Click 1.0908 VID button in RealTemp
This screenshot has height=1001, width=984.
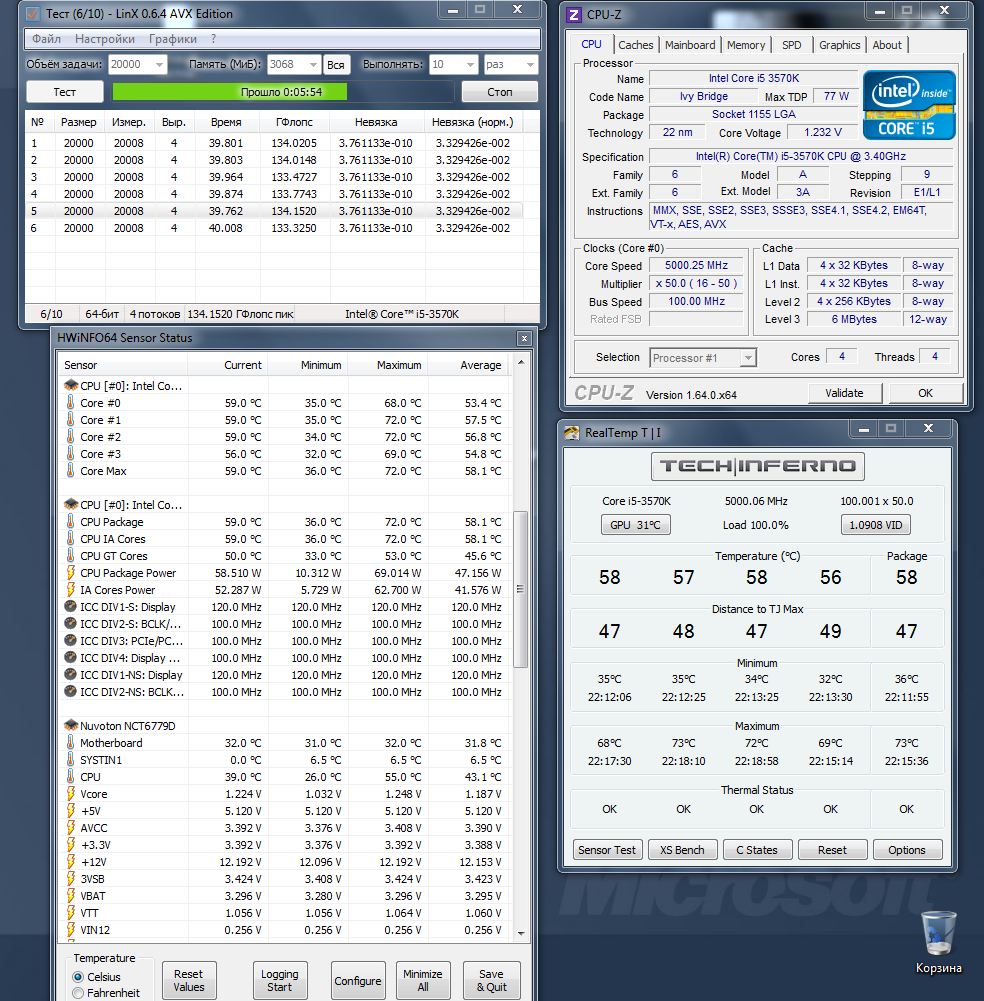click(x=875, y=525)
